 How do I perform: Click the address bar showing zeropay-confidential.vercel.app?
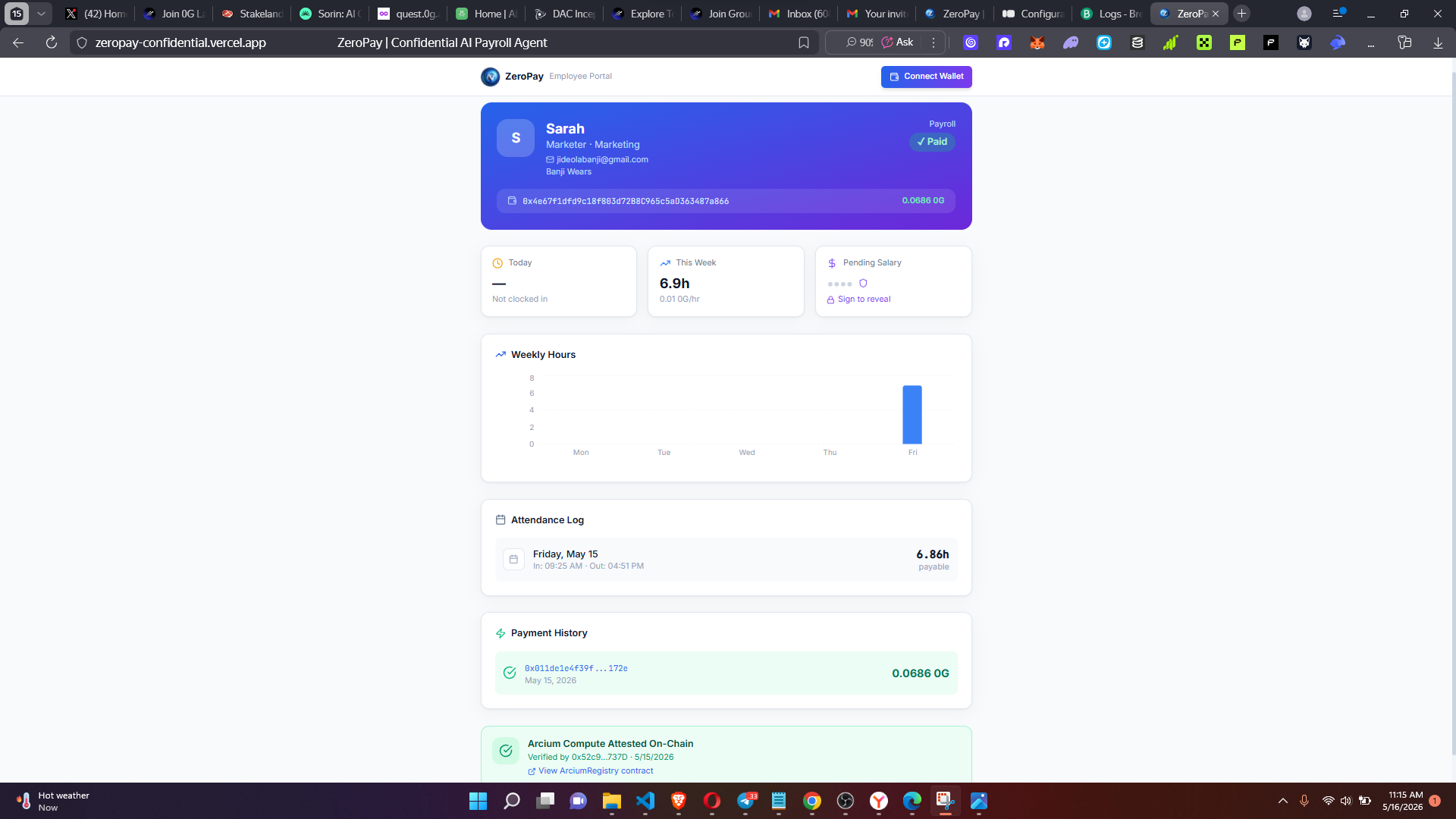180,43
